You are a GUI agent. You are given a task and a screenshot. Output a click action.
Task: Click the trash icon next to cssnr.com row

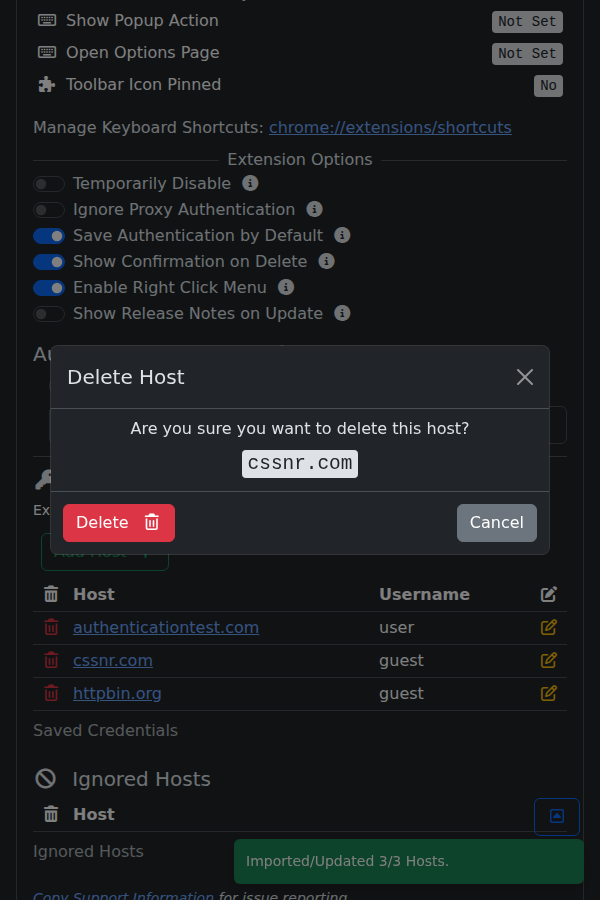pyautogui.click(x=50, y=660)
